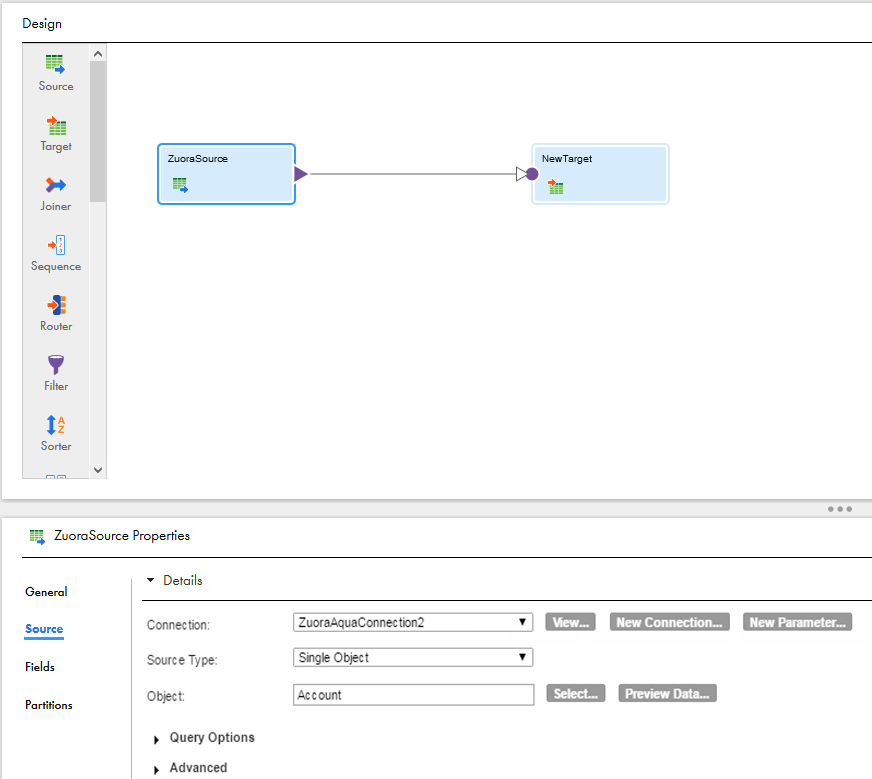Click the Connection: label
The image size is (872, 779).
(179, 625)
